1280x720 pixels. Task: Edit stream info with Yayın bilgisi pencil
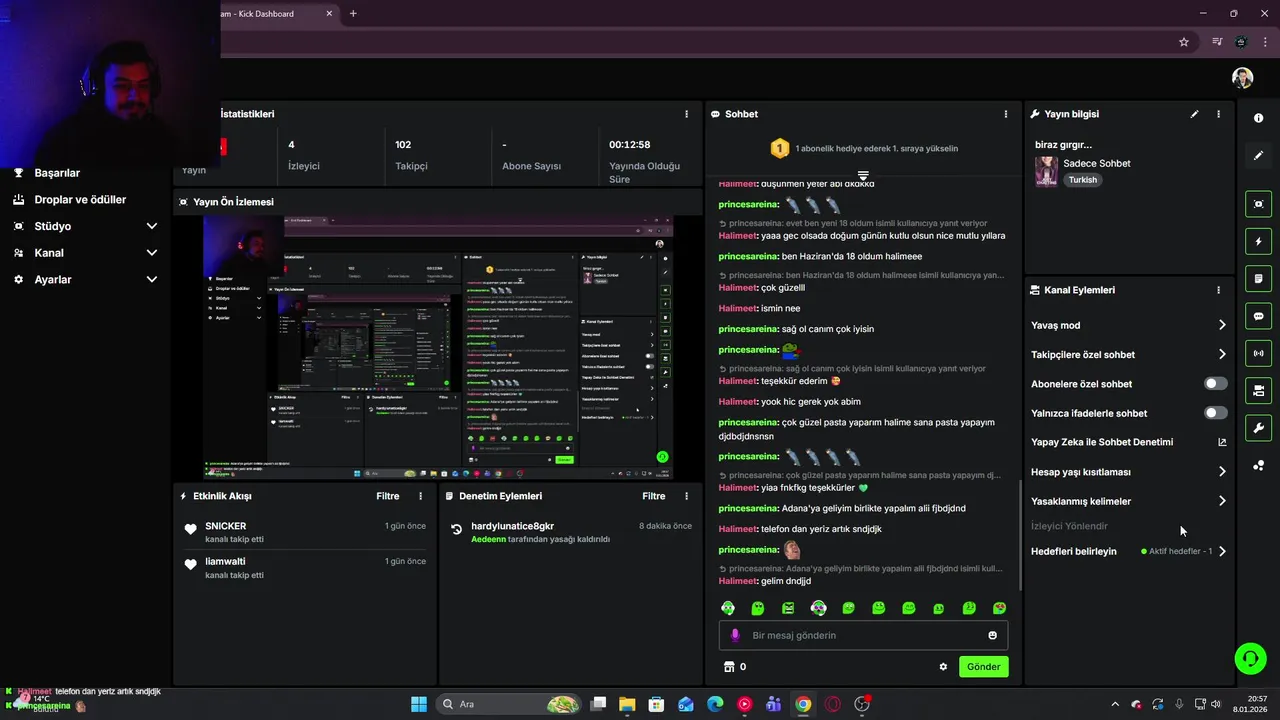tap(1194, 114)
